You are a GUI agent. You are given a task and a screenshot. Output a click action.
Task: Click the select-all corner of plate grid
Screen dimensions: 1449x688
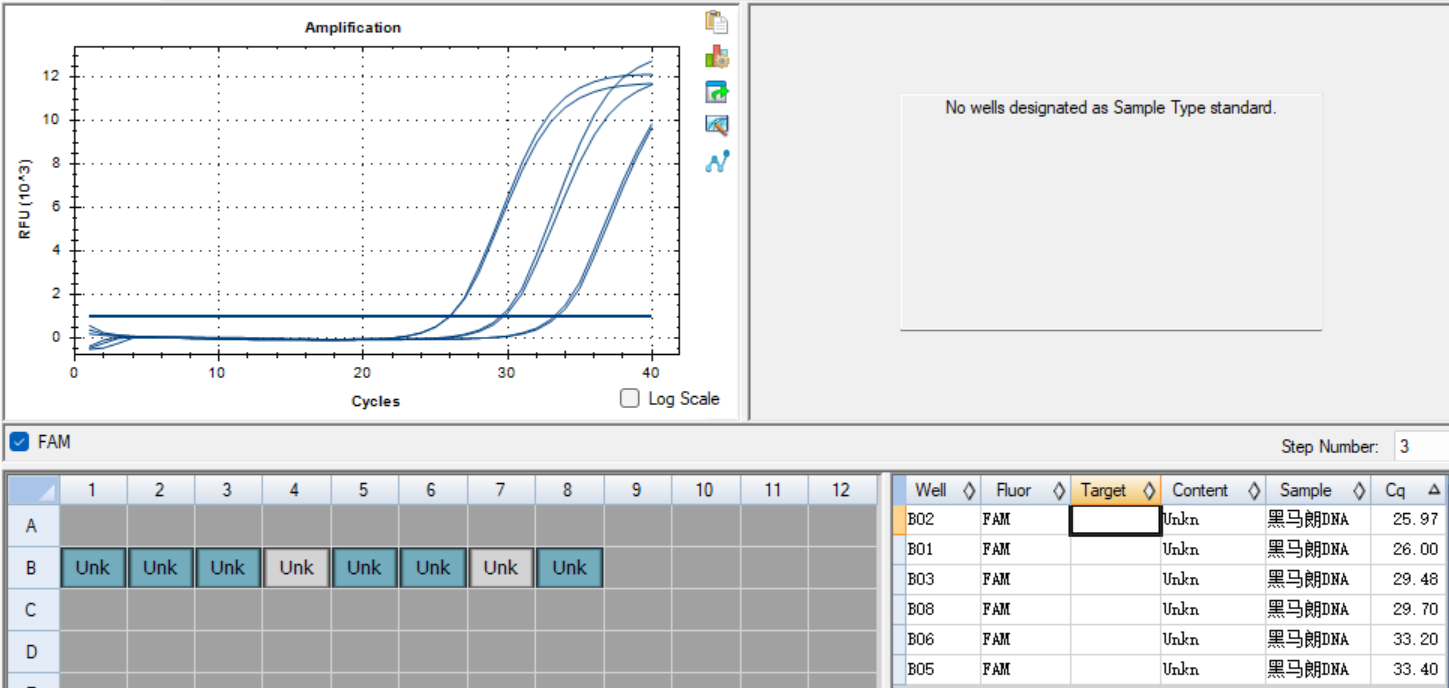click(33, 489)
